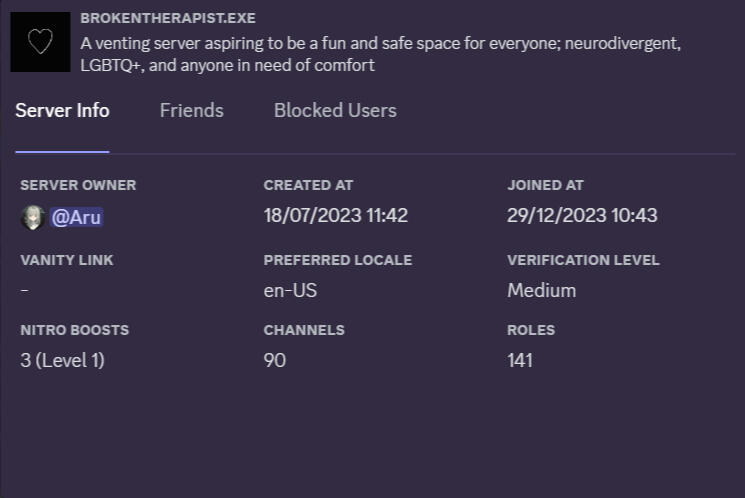Click the BROKENTHERAPIST.EXE server title
Screen dimensions: 745x498
coord(168,18)
